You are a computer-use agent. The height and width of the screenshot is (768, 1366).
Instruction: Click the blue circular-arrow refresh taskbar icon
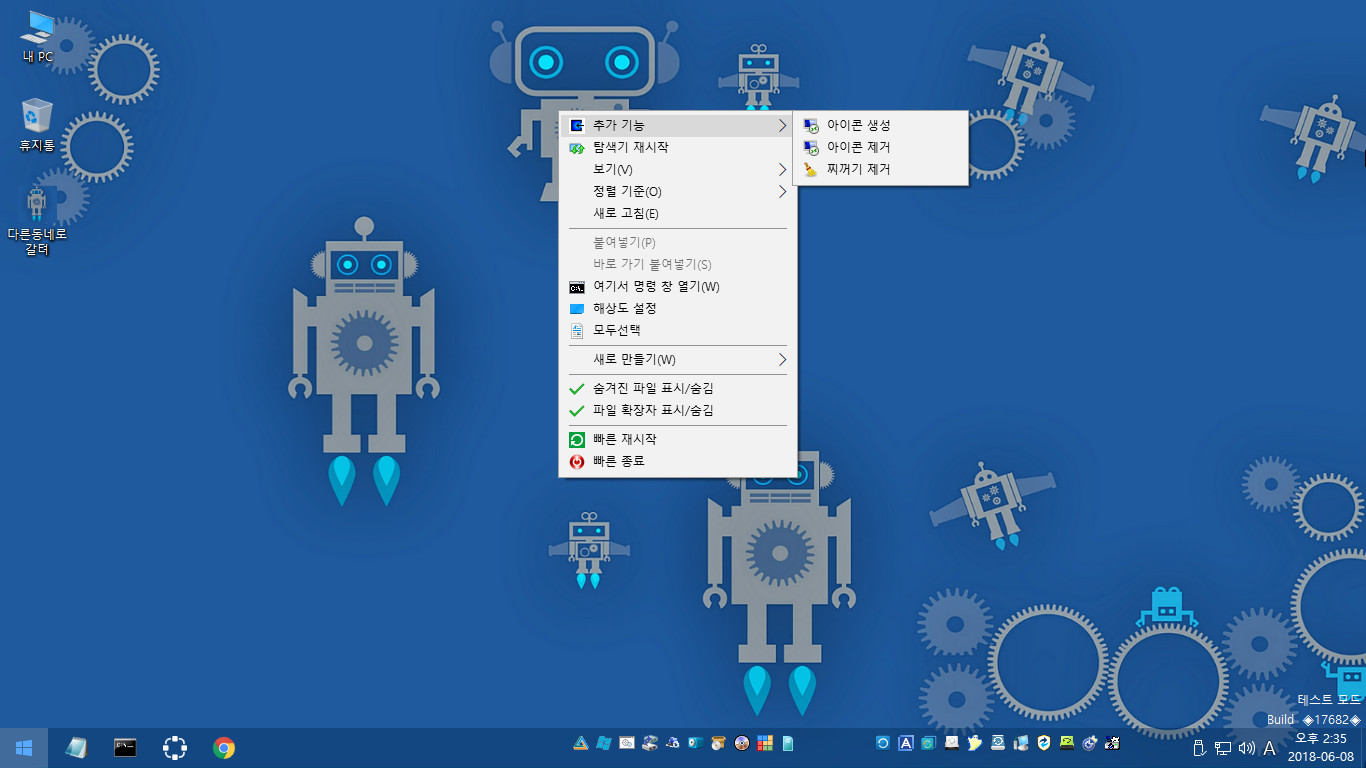(883, 743)
